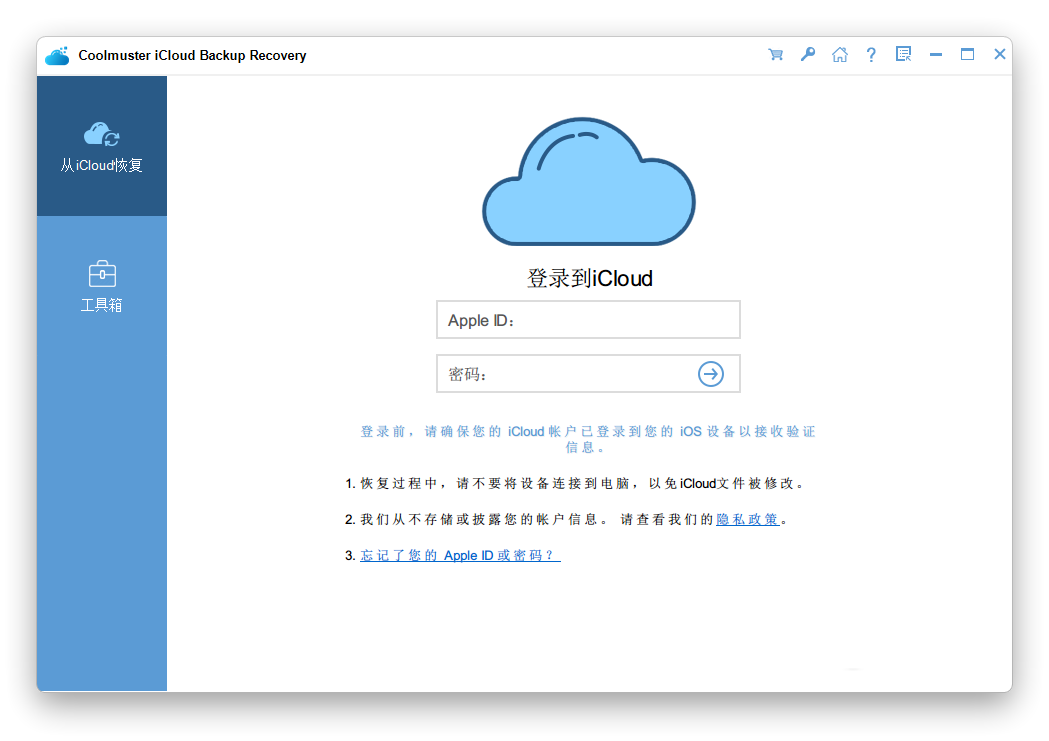The height and width of the screenshot is (741, 1049).
Task: Close the Coolmuster window
Action: [999, 54]
